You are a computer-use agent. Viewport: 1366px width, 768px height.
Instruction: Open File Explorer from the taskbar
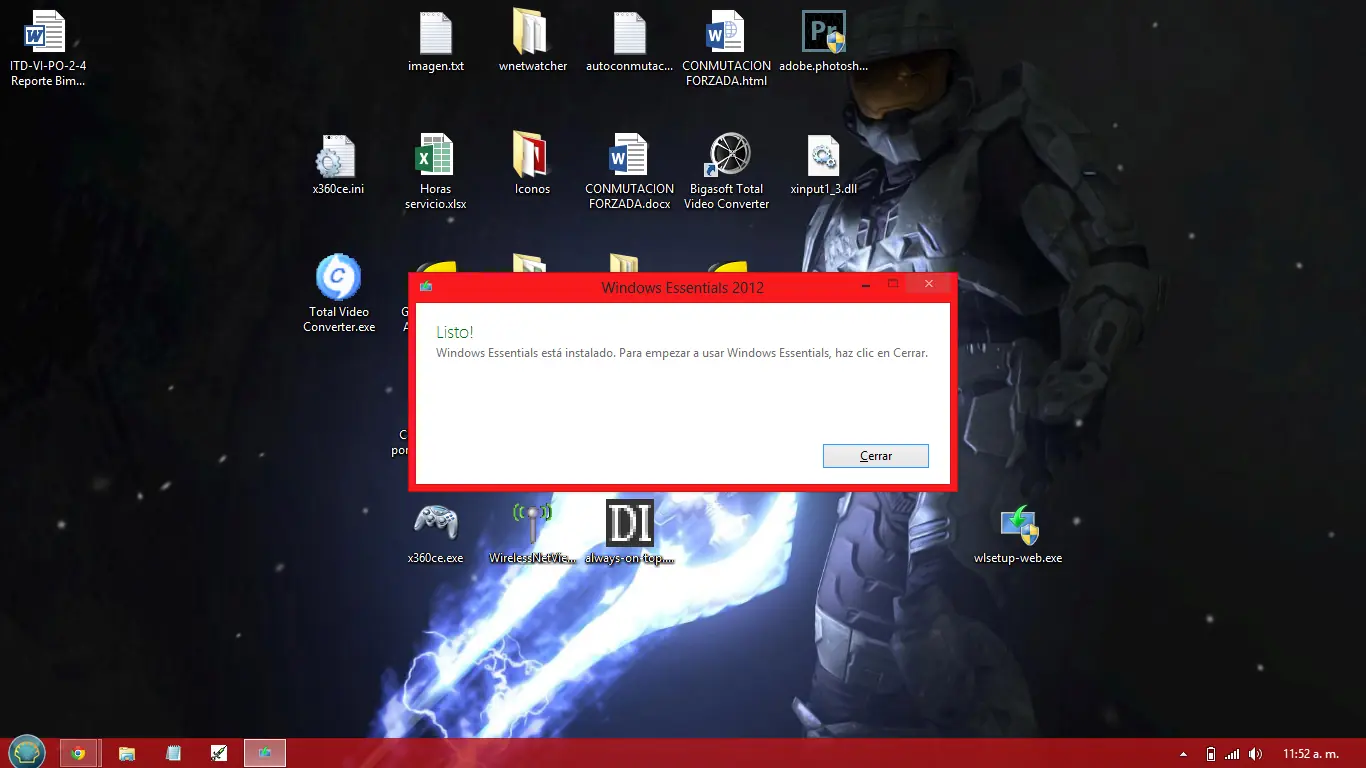tap(127, 753)
